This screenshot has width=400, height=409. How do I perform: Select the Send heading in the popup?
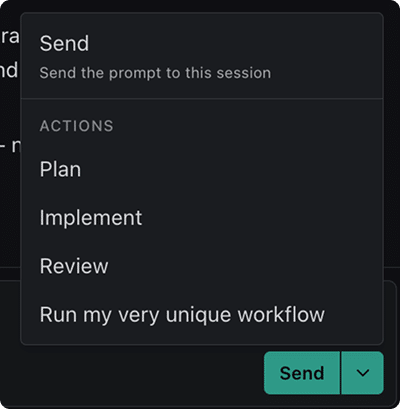[x=64, y=43]
